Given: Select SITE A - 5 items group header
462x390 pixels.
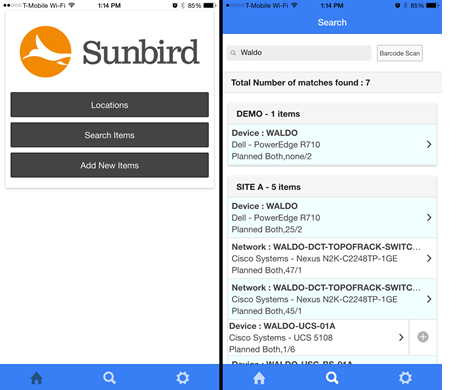Looking at the screenshot, I should 332,187.
